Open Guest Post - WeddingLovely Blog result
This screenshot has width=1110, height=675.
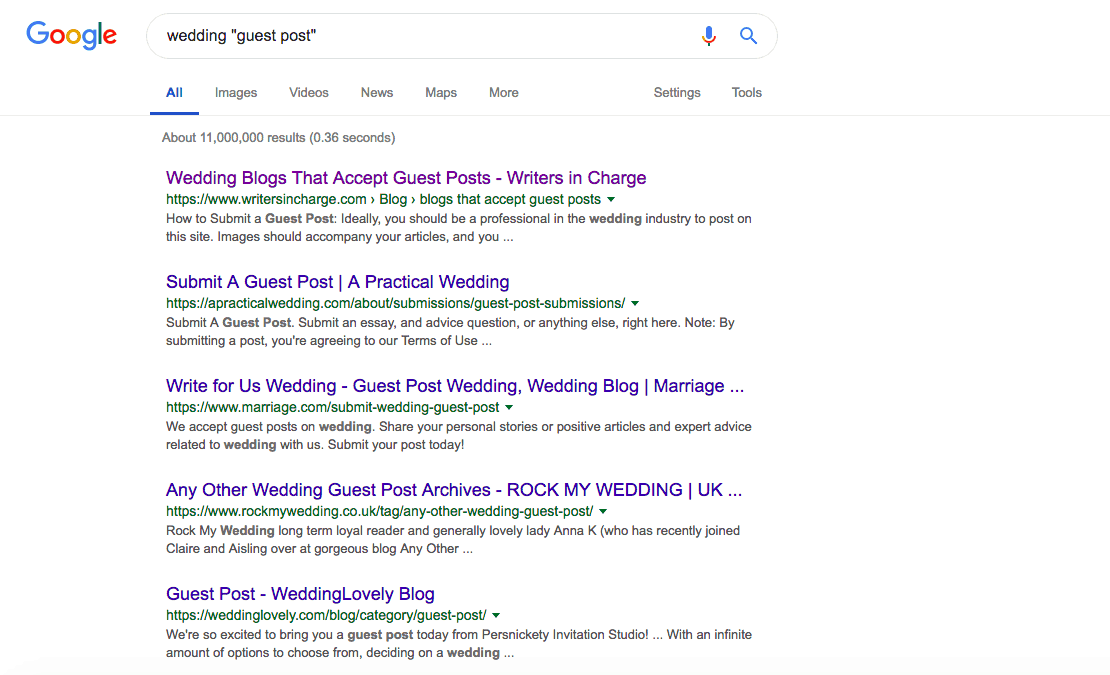point(300,594)
